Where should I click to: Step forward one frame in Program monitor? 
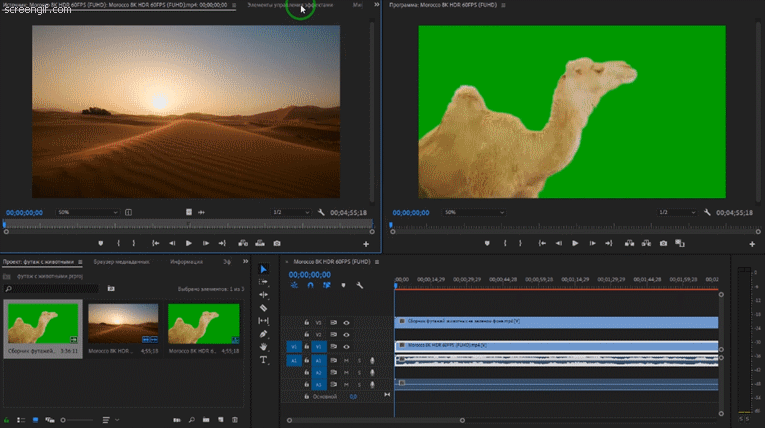(x=592, y=243)
